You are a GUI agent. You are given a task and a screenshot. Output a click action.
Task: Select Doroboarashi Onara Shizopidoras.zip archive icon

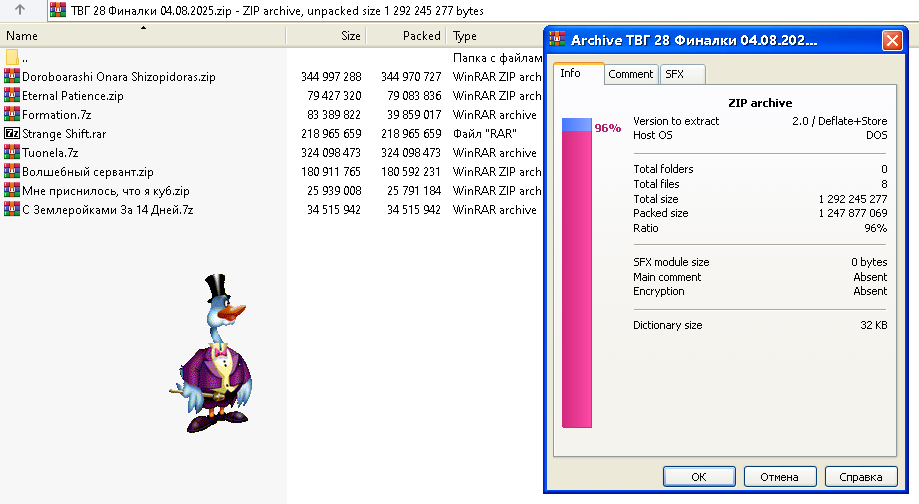click(12, 76)
